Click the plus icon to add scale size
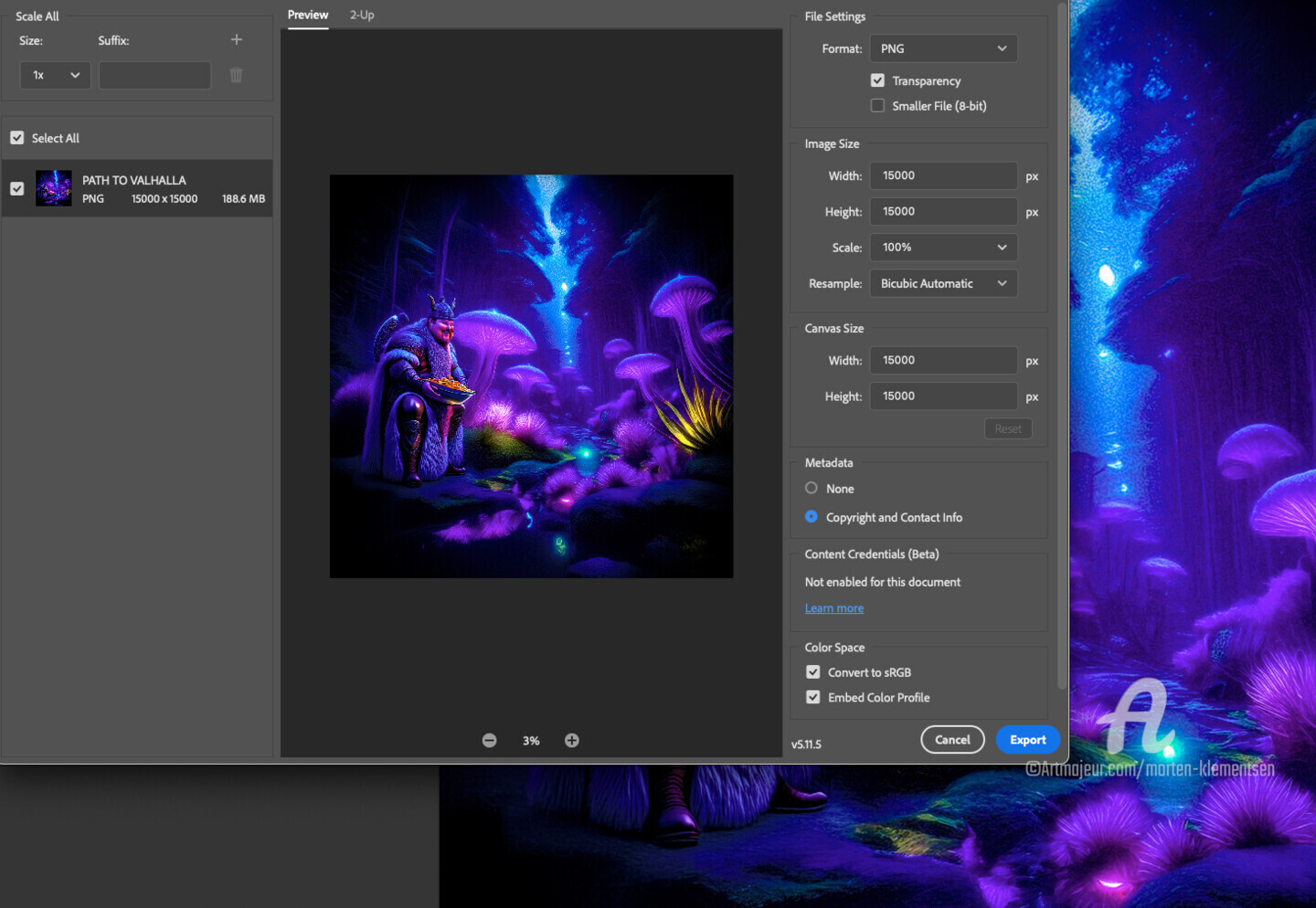Image resolution: width=1316 pixels, height=908 pixels. pos(237,39)
